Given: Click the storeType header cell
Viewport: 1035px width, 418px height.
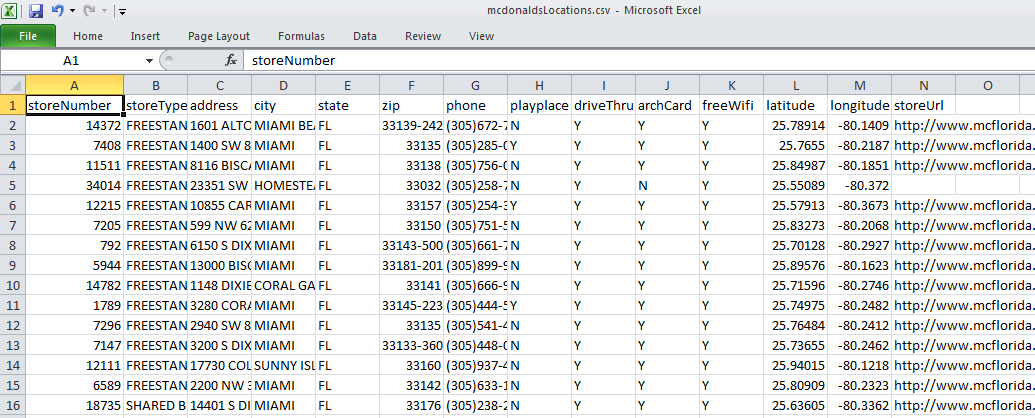Looking at the screenshot, I should (x=156, y=105).
